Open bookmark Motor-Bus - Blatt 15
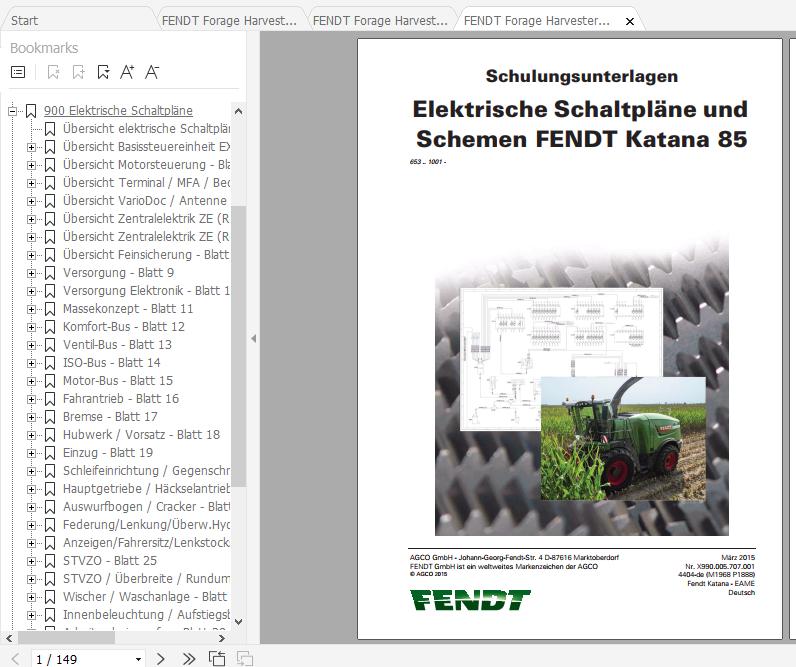Screen dimensions: 796x667 point(118,381)
